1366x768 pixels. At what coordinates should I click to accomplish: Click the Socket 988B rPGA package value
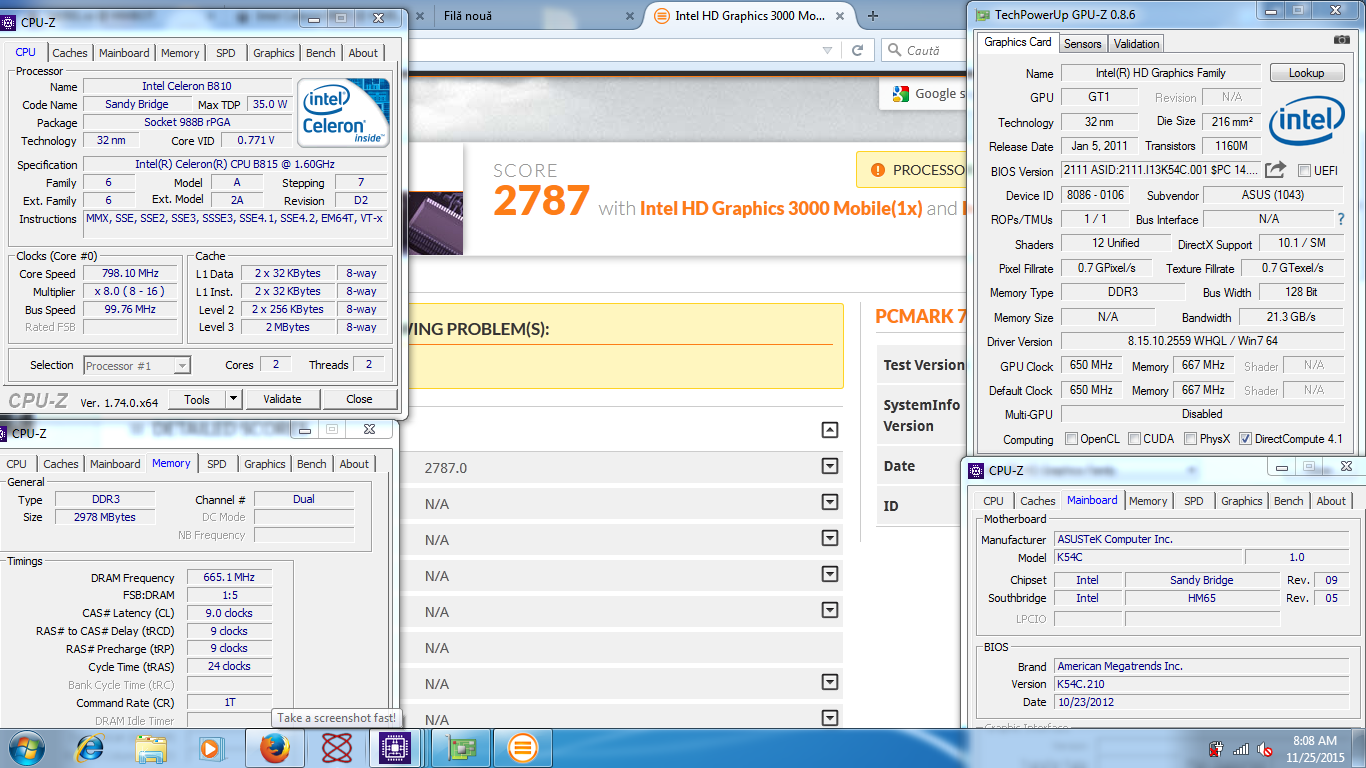coord(187,123)
